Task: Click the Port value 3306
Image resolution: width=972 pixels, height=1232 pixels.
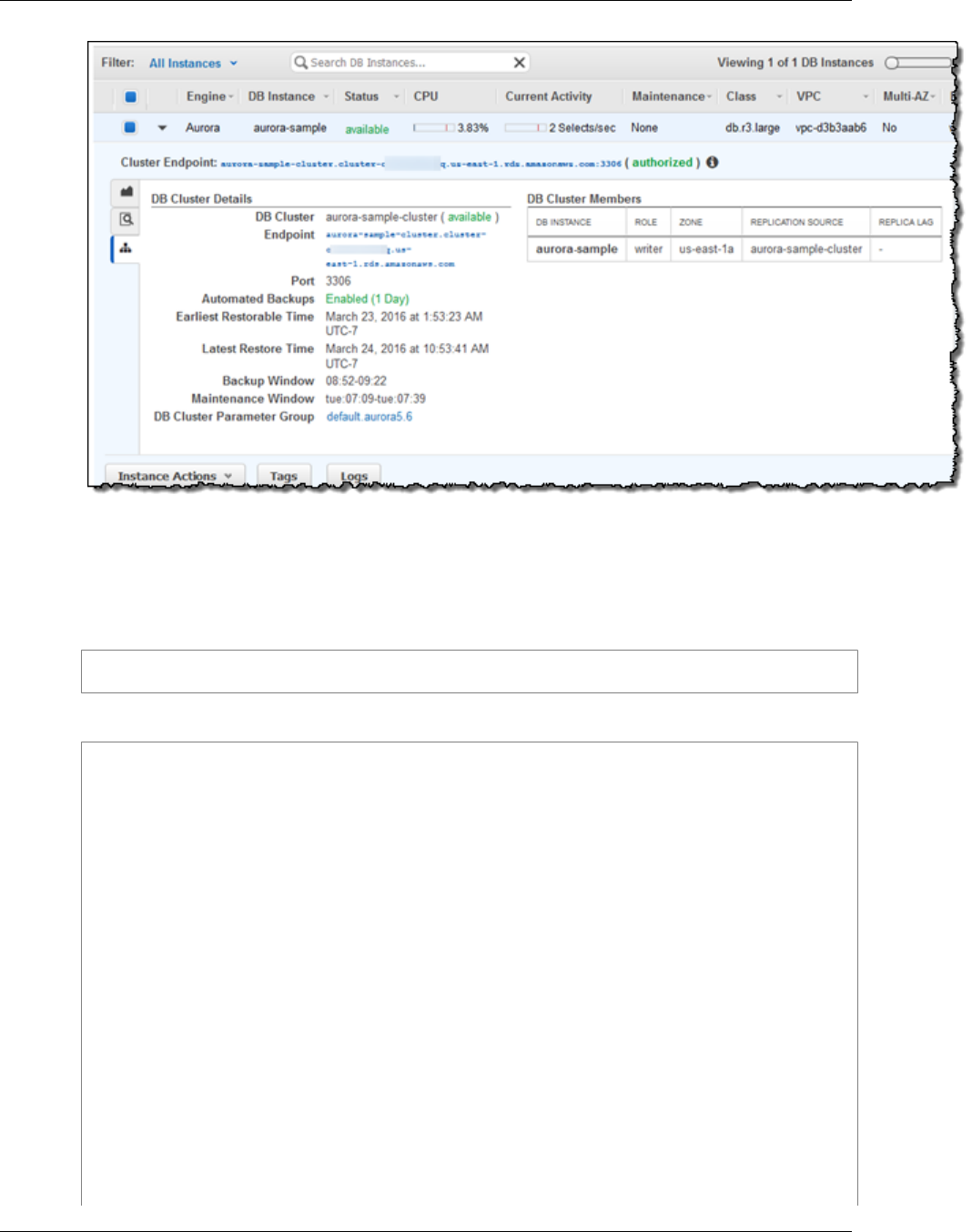Action: [x=338, y=281]
